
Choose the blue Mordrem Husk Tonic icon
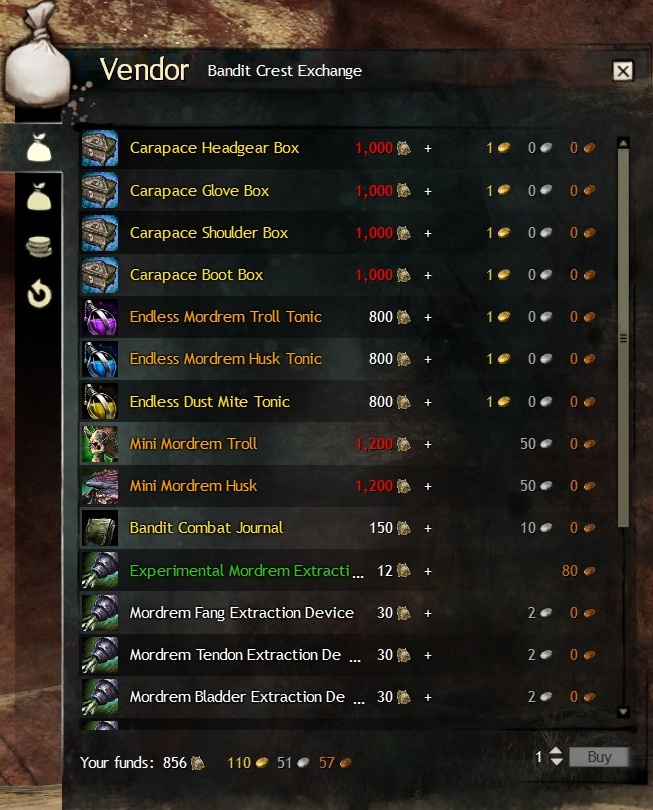tap(100, 359)
